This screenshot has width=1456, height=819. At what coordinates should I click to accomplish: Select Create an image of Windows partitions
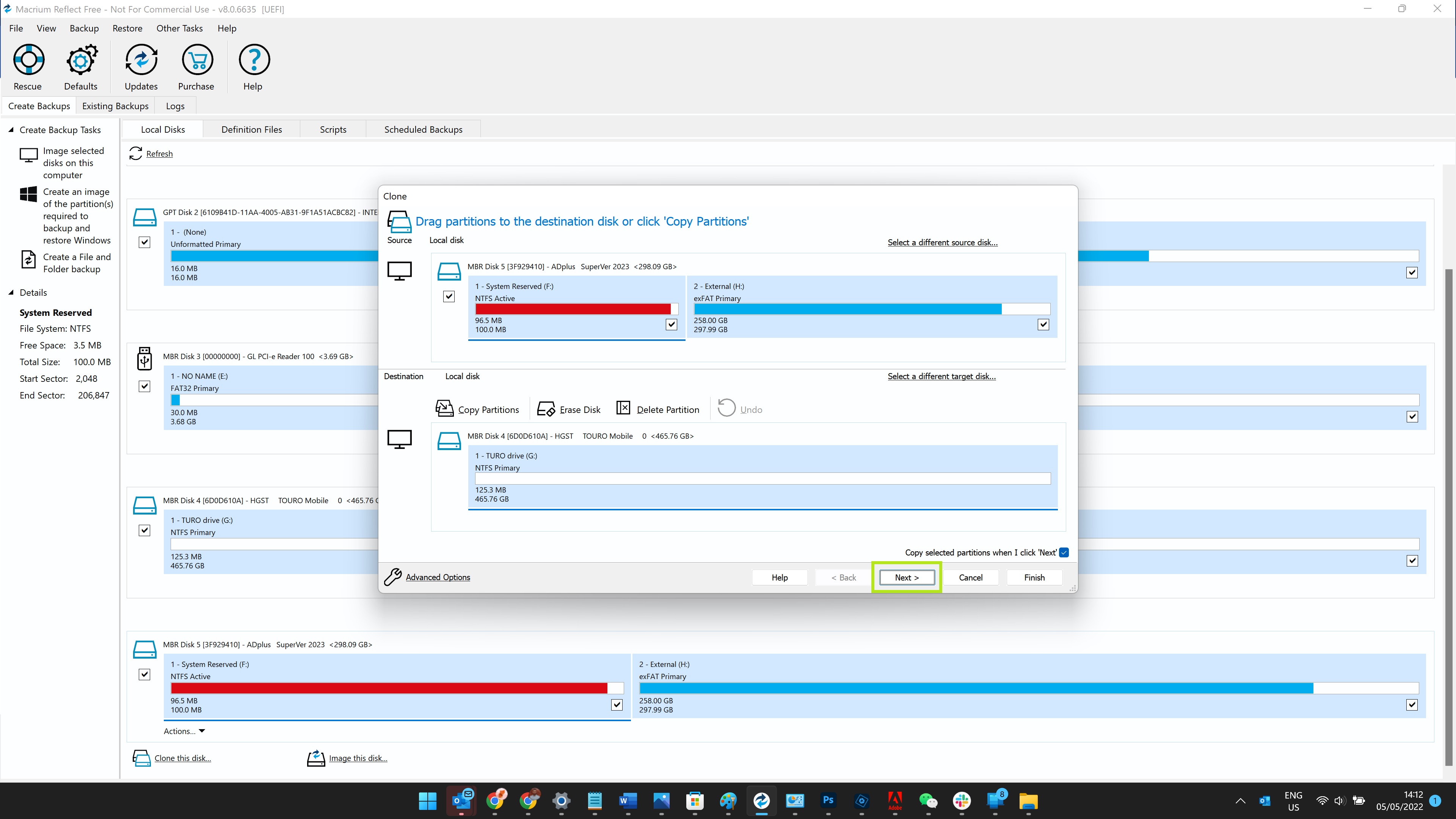(x=67, y=216)
